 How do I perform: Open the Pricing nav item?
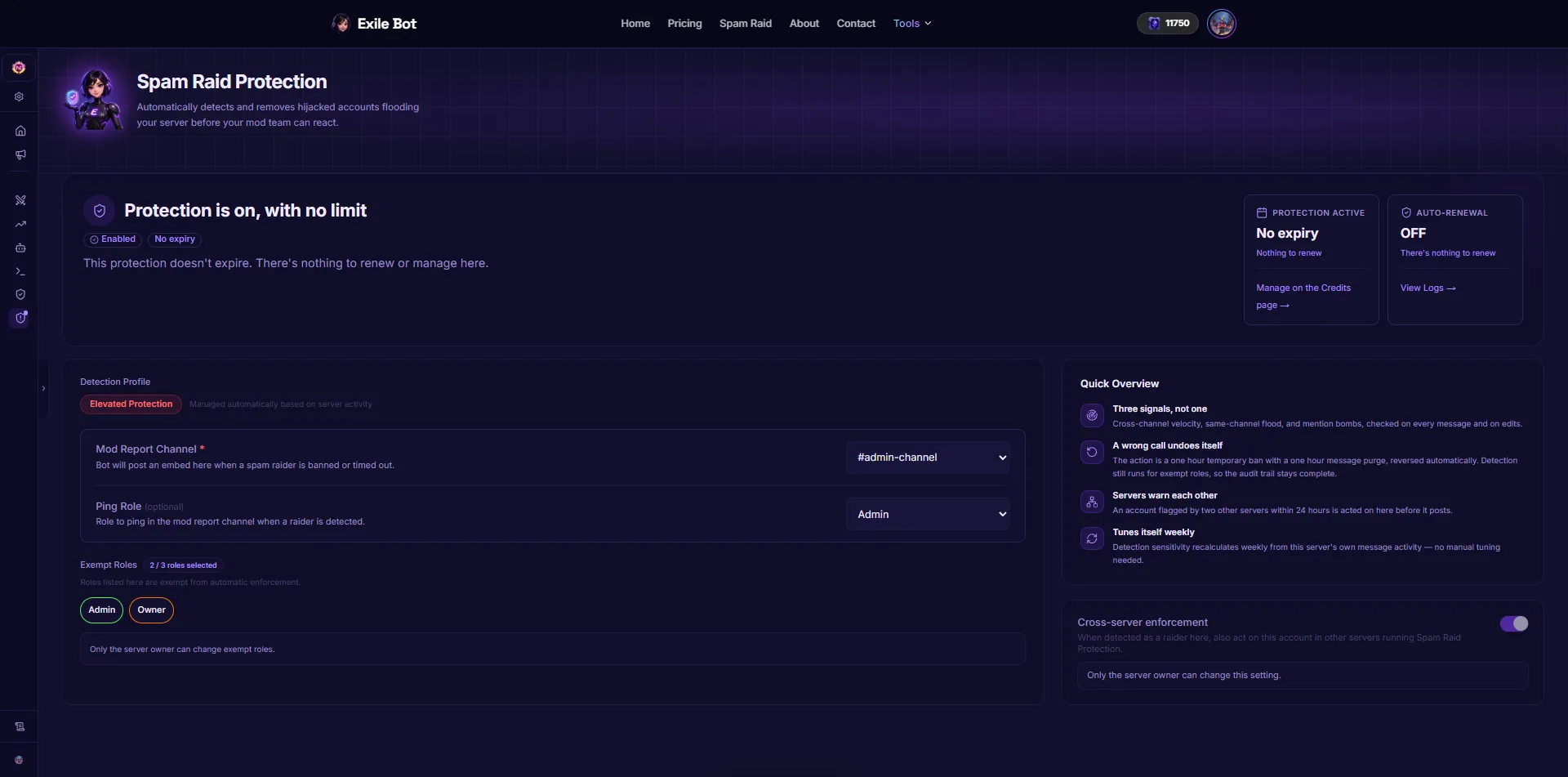pyautogui.click(x=684, y=24)
